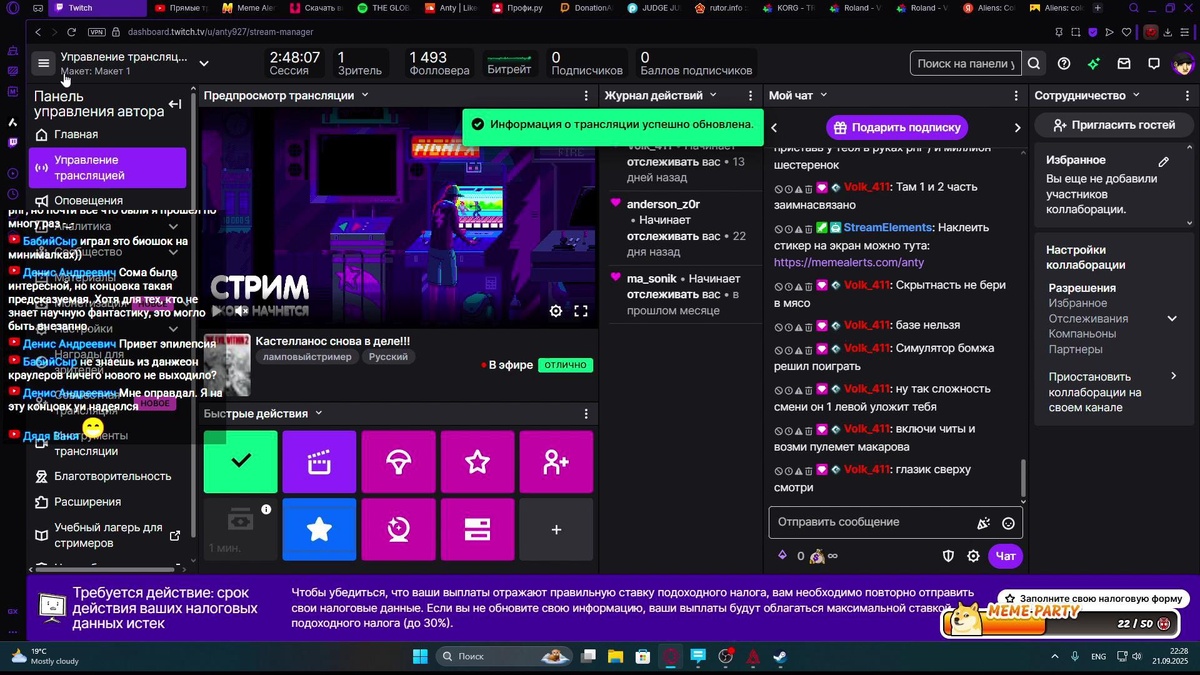The image size is (1200, 675).
Task: Click the Русский language tag
Action: pos(388,357)
